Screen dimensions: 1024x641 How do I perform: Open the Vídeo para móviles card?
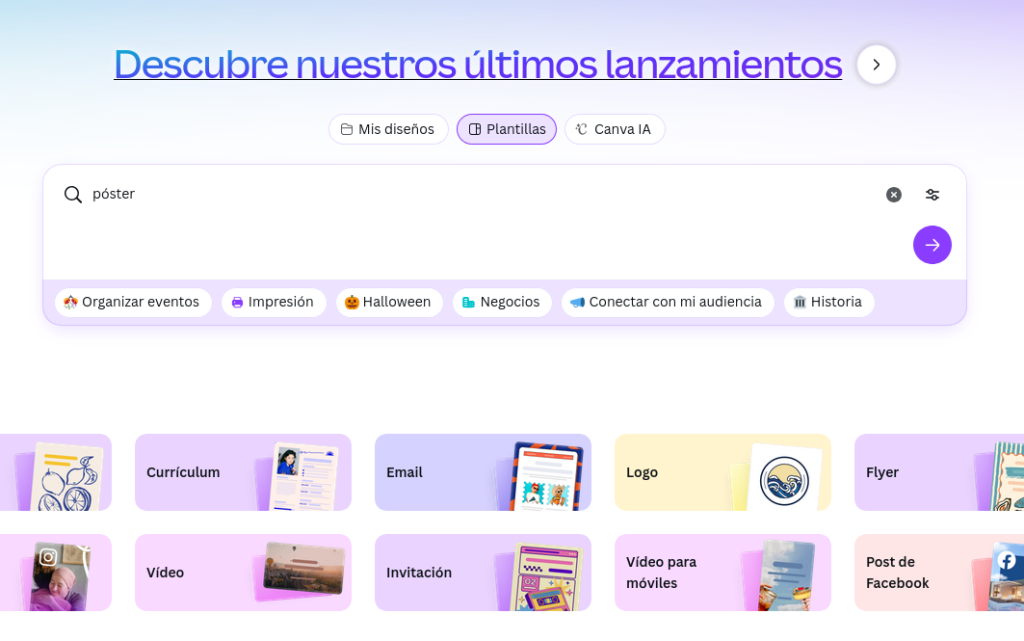click(722, 573)
